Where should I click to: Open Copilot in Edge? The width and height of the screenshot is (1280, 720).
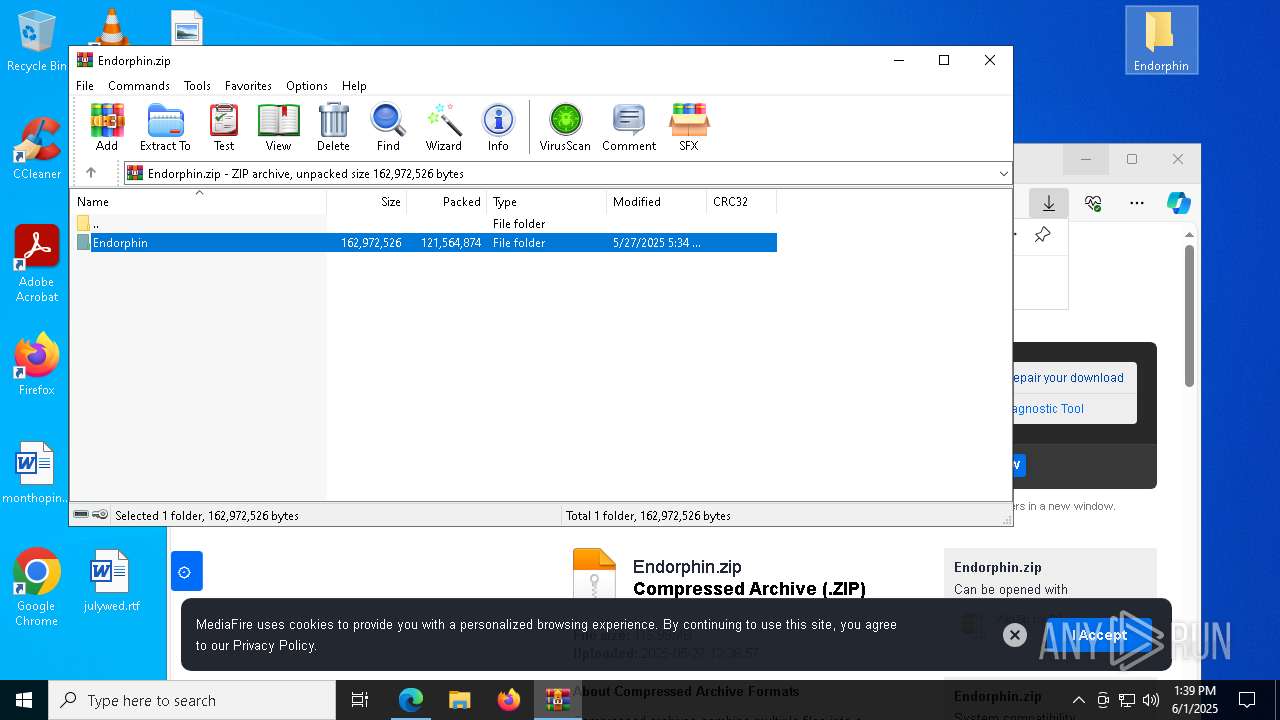coord(1179,203)
